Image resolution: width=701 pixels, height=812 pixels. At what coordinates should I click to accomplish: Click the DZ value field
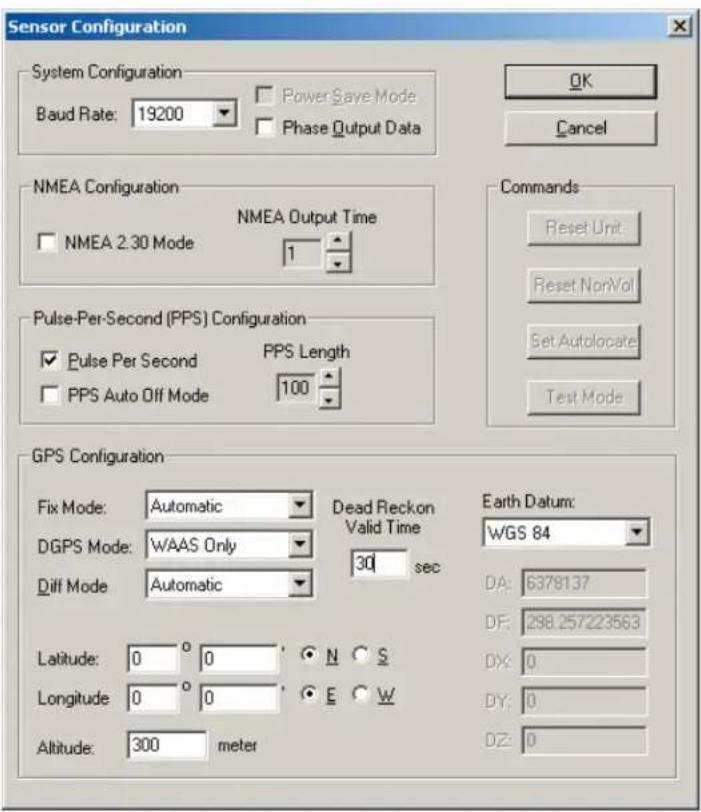(x=584, y=740)
